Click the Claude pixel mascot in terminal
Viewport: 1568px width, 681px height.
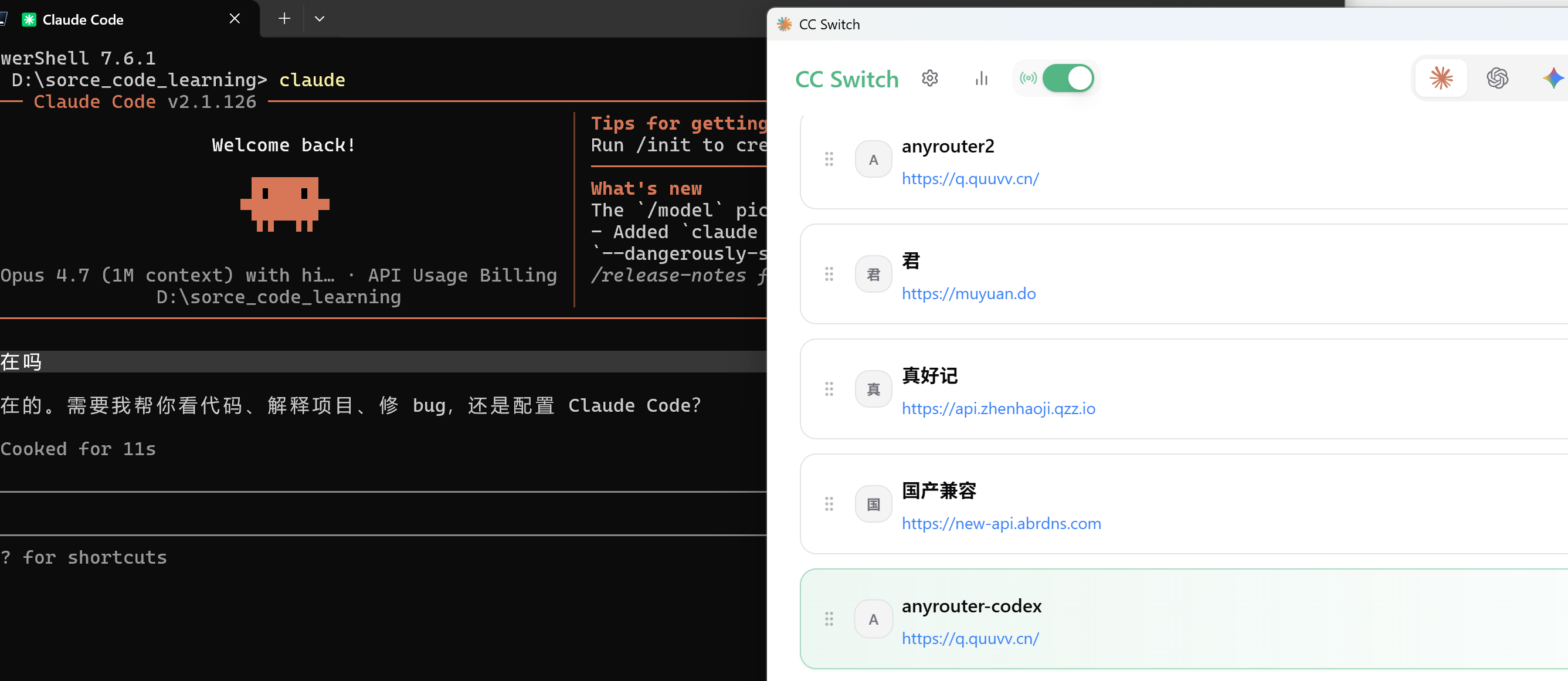[284, 204]
